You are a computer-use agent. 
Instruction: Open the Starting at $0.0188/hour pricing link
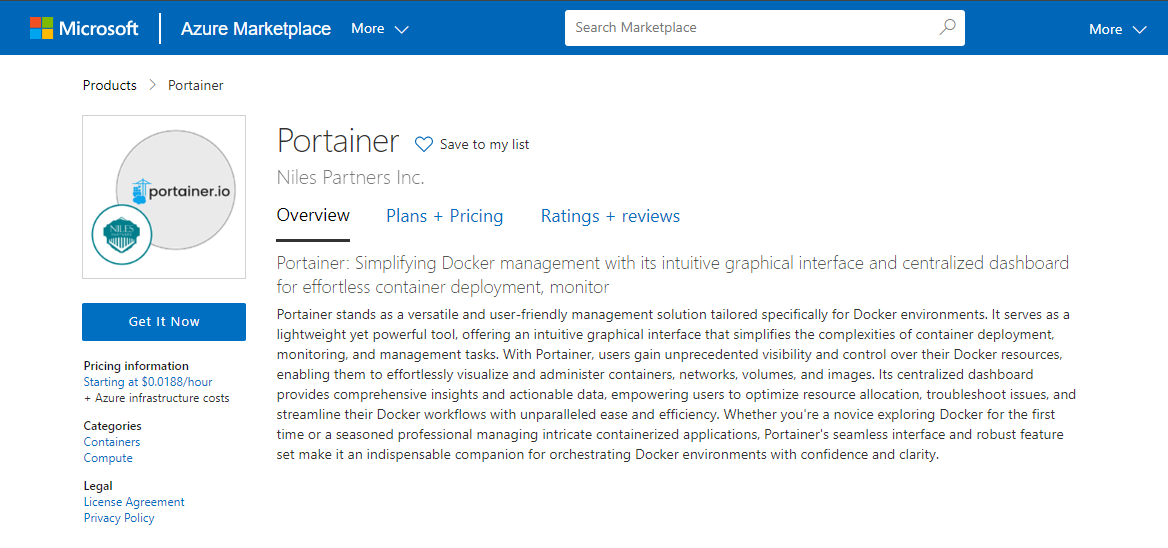148,382
